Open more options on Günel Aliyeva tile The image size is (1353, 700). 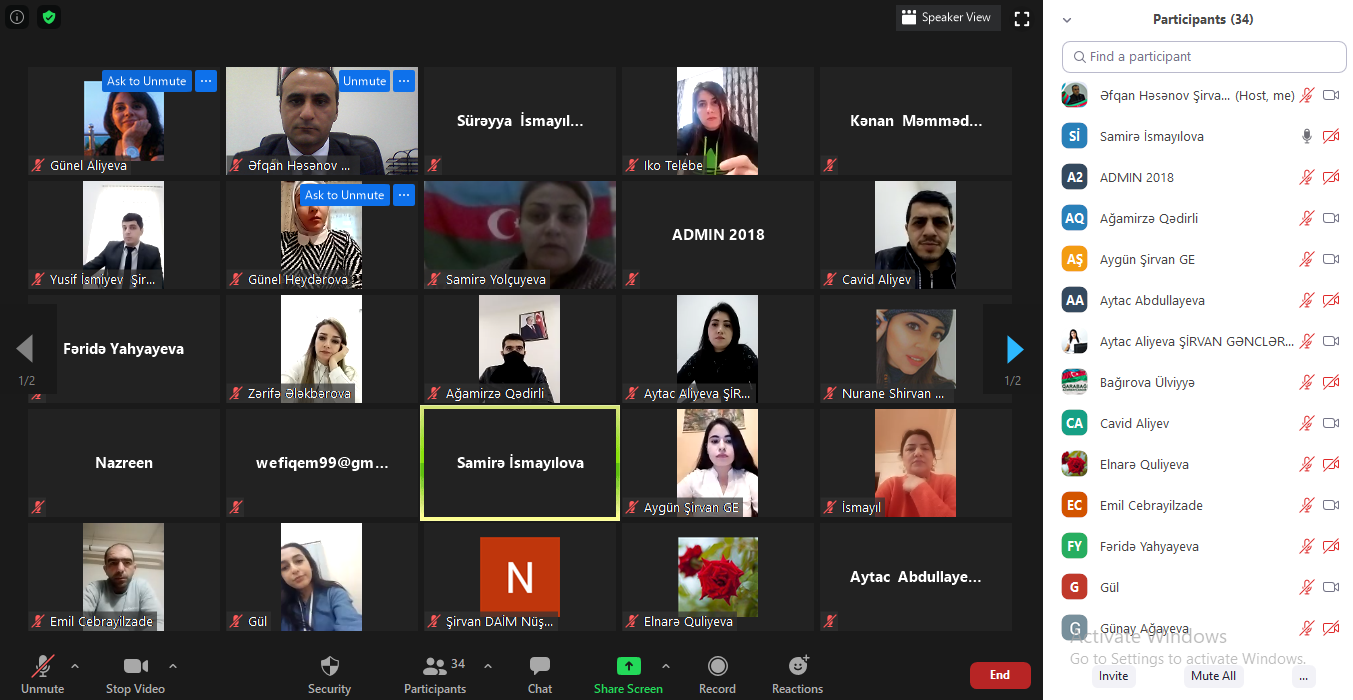[206, 81]
